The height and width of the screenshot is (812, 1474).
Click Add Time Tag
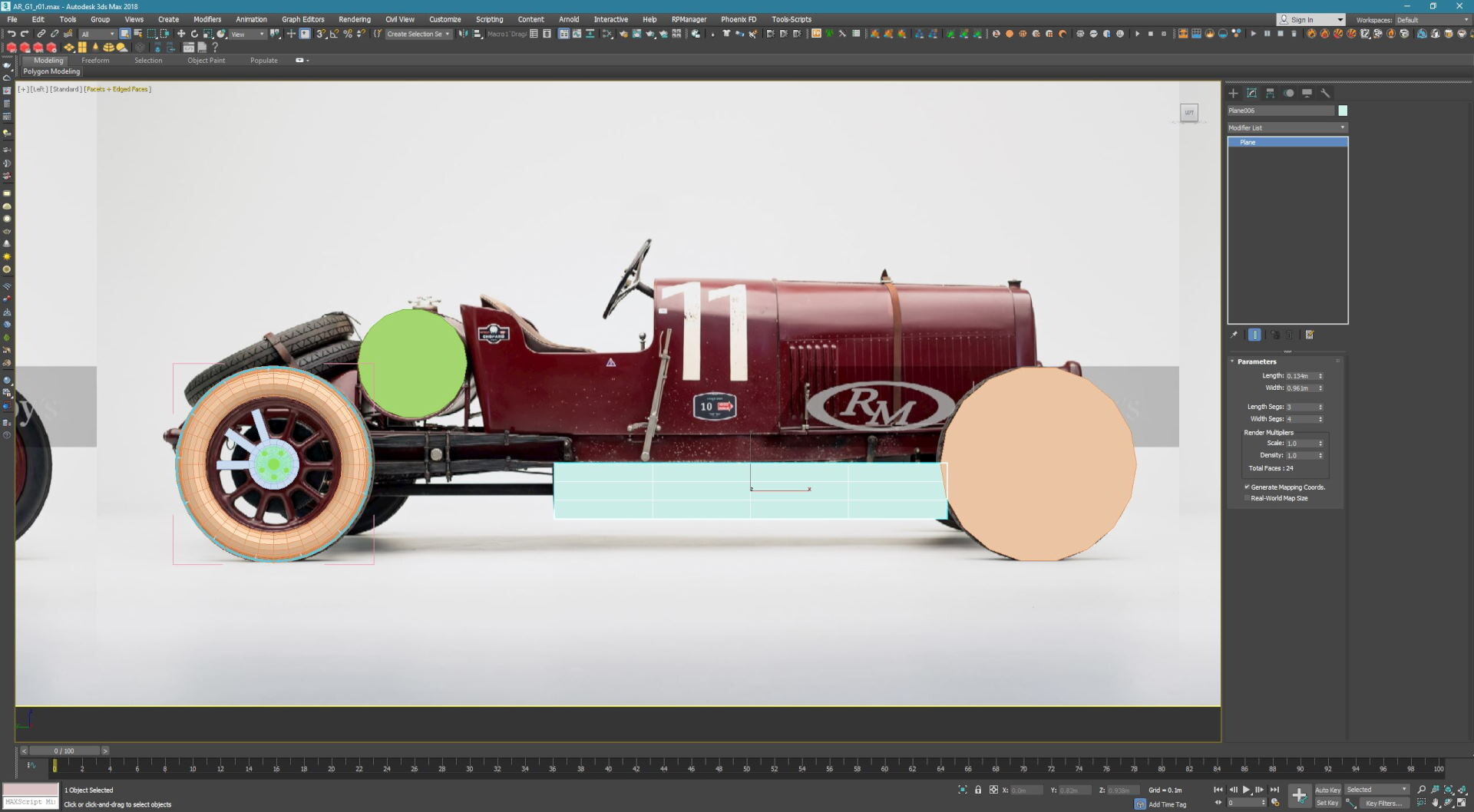[1167, 804]
